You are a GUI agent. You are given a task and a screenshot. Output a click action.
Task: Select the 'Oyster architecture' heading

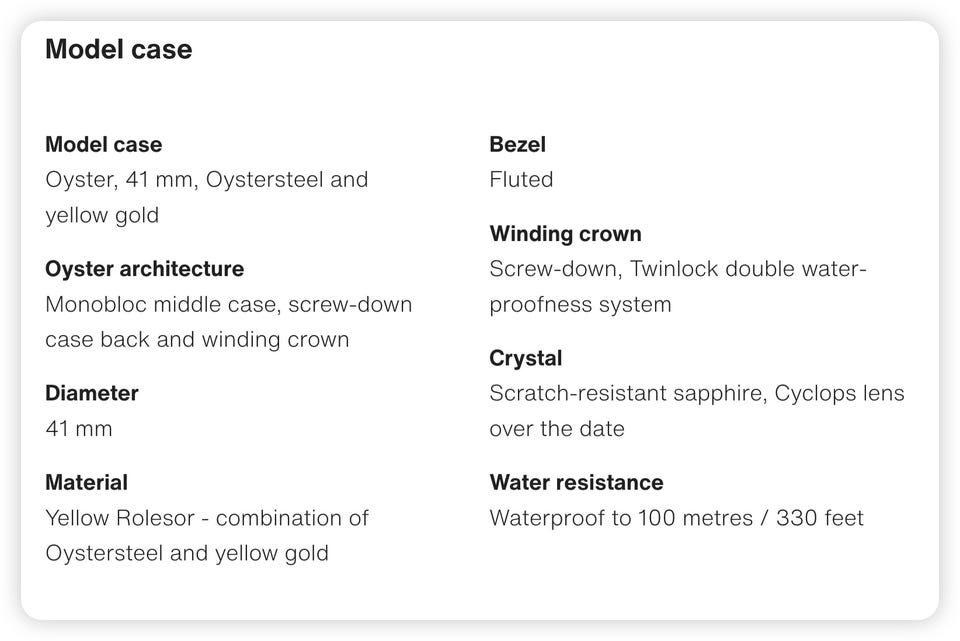(144, 269)
